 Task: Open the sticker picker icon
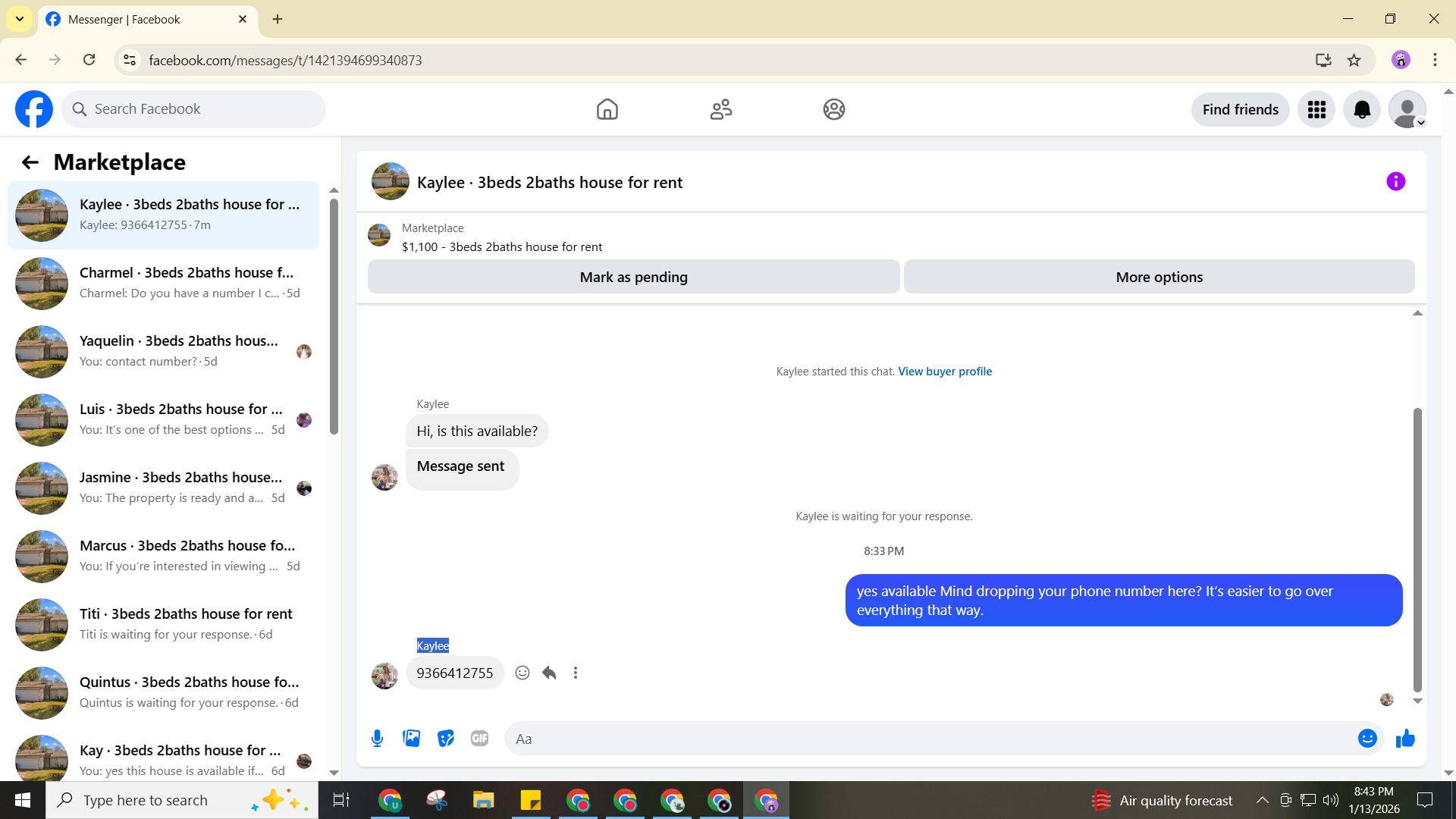446,739
